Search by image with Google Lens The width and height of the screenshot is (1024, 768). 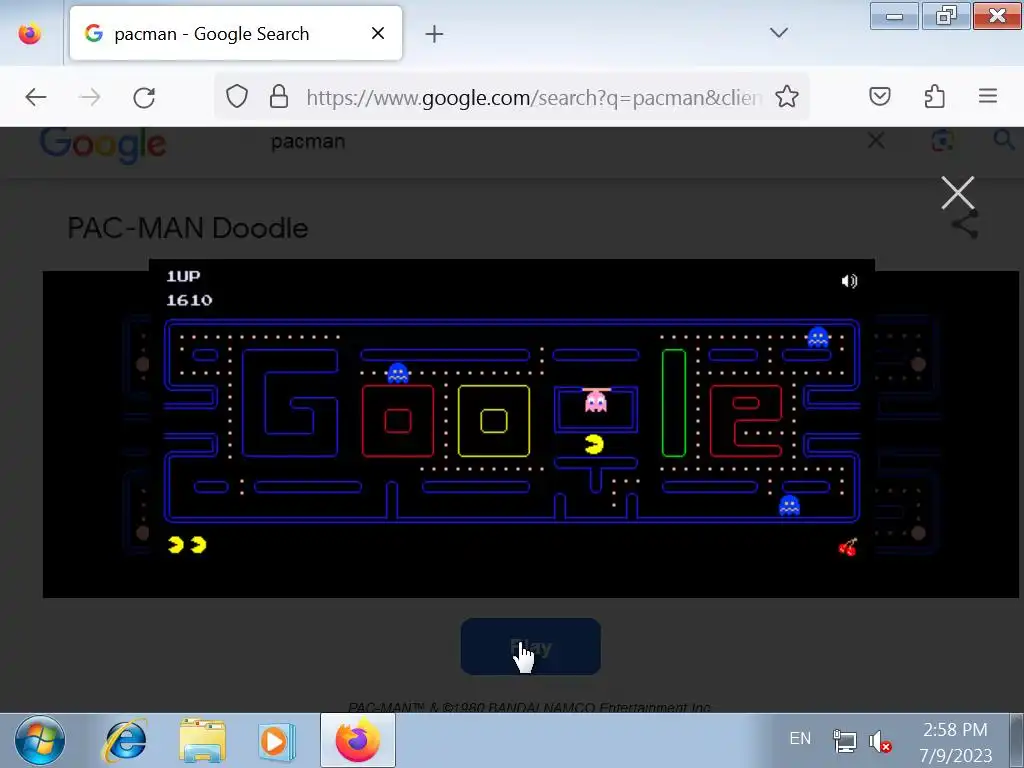(x=941, y=140)
